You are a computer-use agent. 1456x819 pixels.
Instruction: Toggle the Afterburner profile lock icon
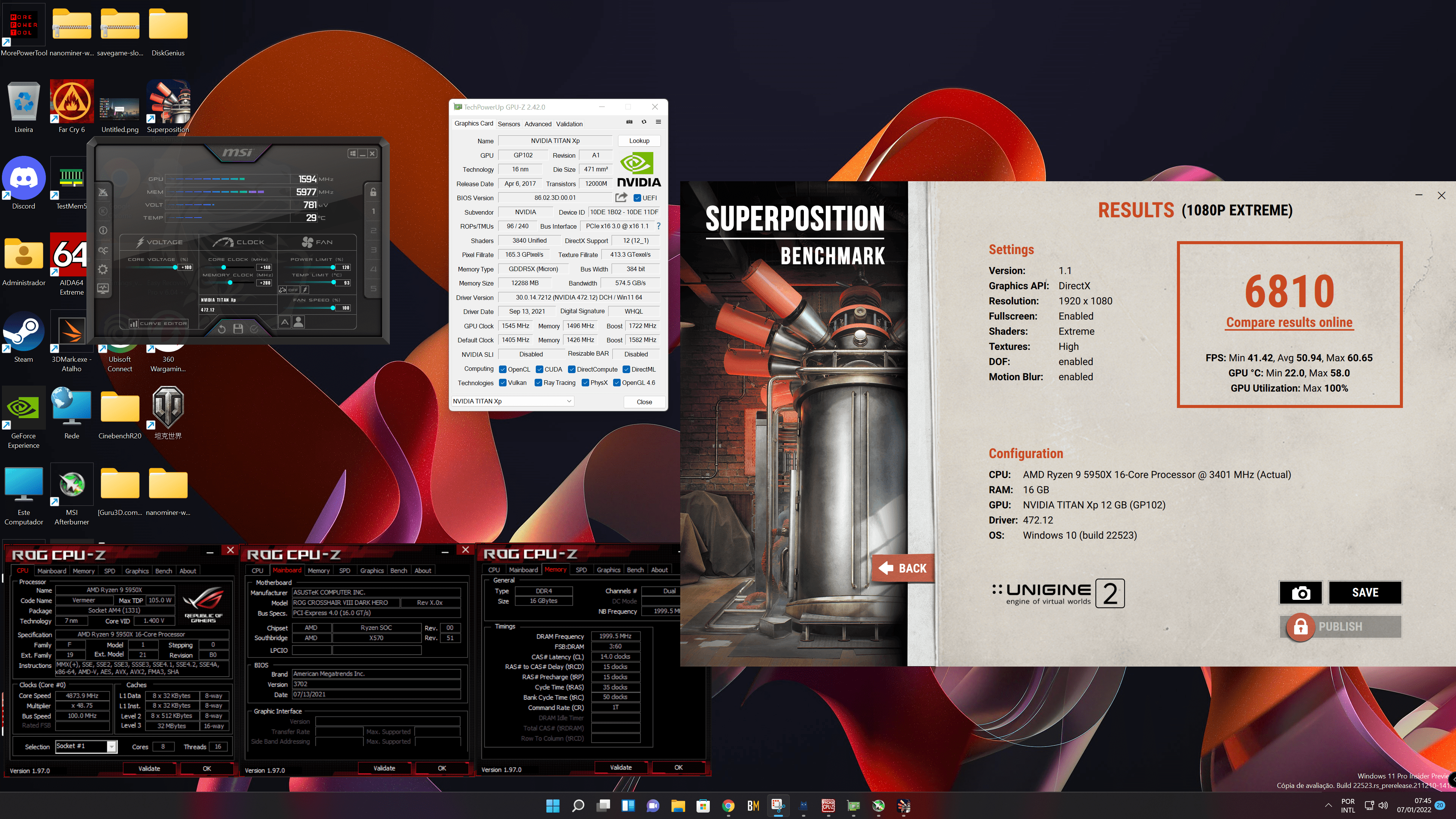373,192
